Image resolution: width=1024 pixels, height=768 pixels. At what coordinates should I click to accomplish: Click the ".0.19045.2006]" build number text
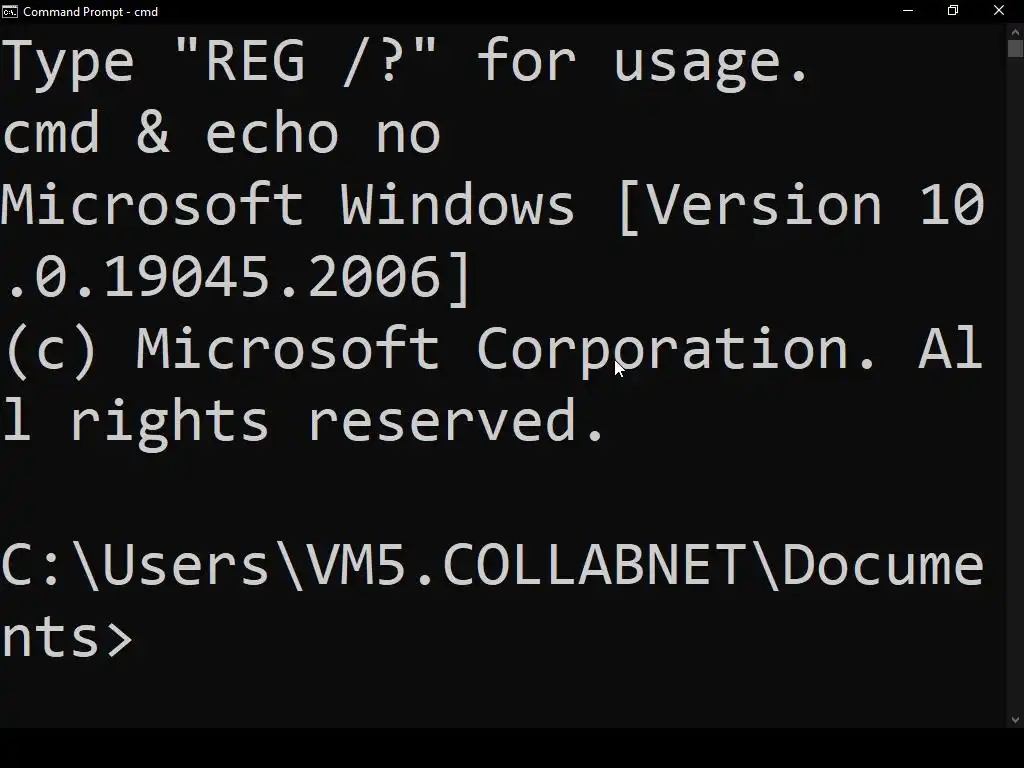238,278
